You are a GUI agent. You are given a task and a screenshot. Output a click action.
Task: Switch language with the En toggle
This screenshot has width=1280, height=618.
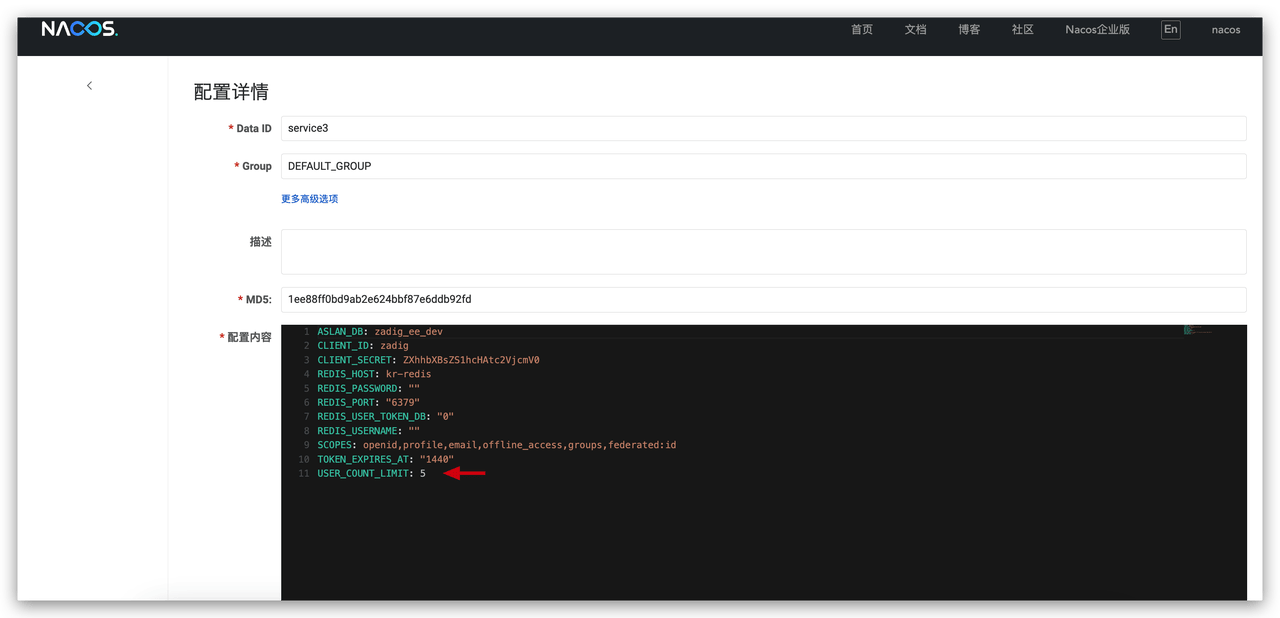(1170, 30)
